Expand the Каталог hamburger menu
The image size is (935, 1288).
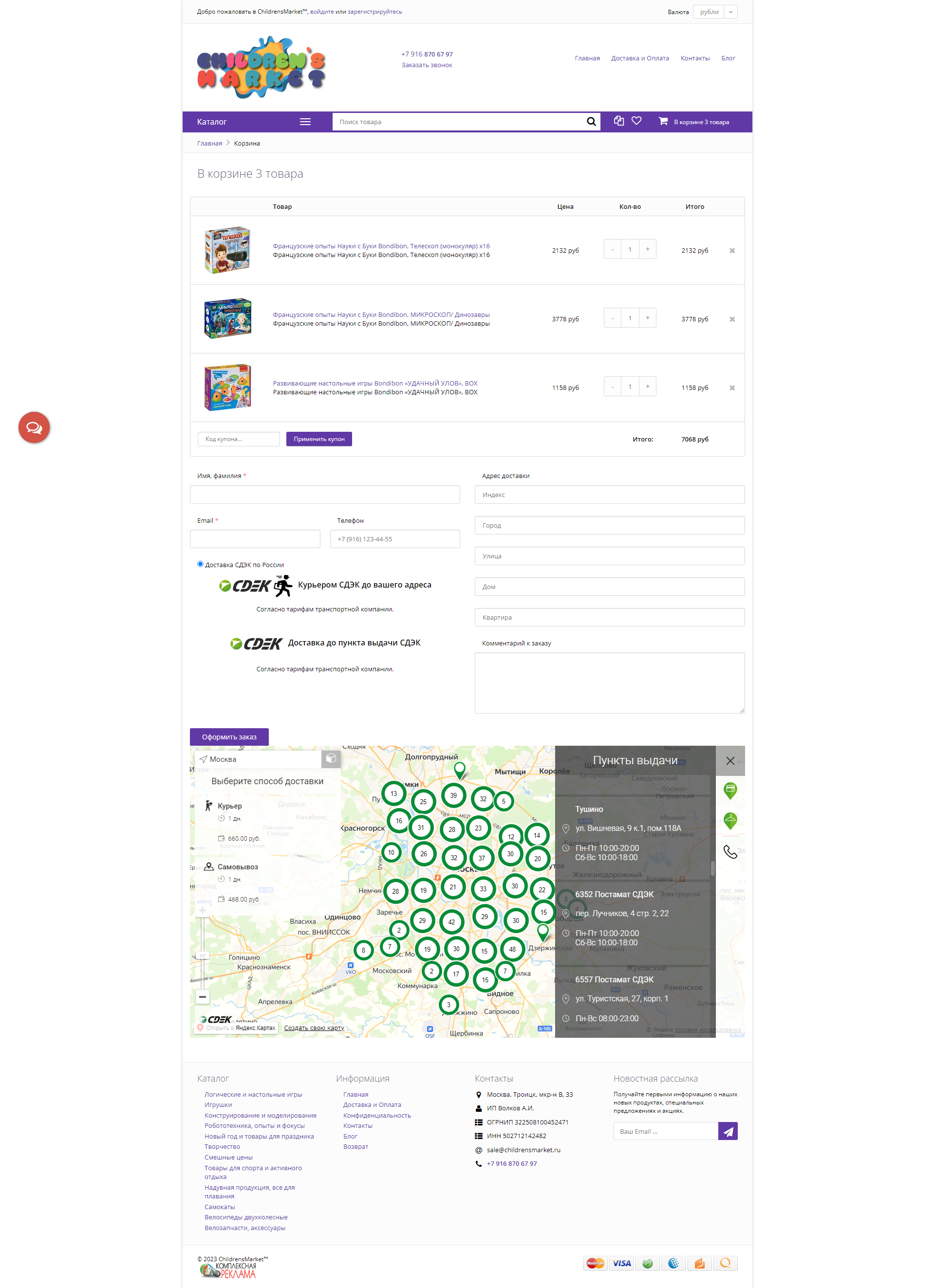[x=305, y=122]
